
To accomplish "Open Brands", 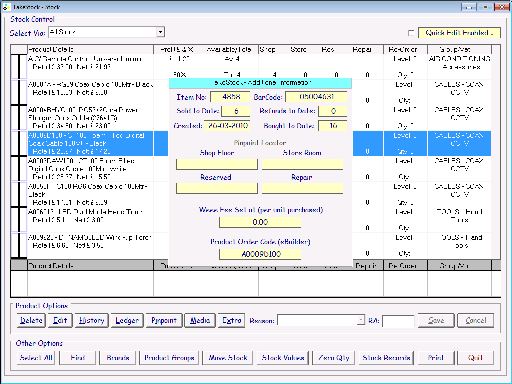I will [118, 358].
